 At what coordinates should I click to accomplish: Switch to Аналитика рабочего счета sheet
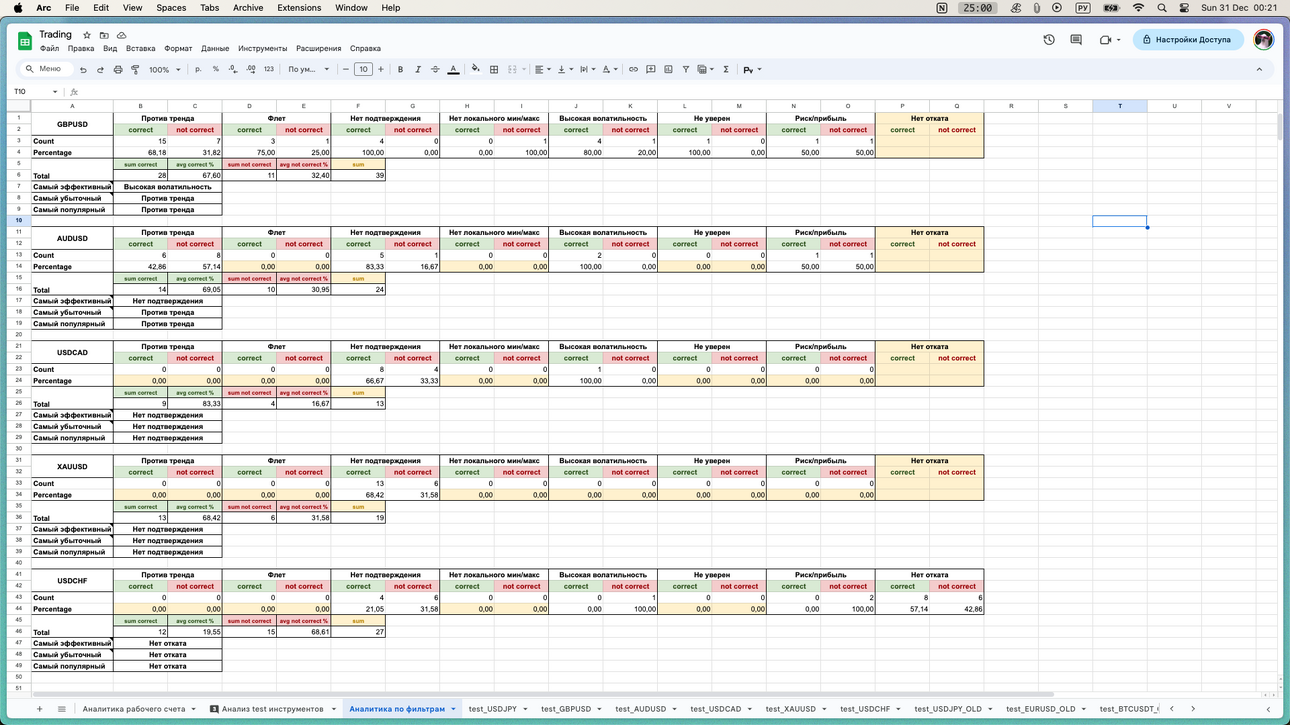[x=134, y=709]
